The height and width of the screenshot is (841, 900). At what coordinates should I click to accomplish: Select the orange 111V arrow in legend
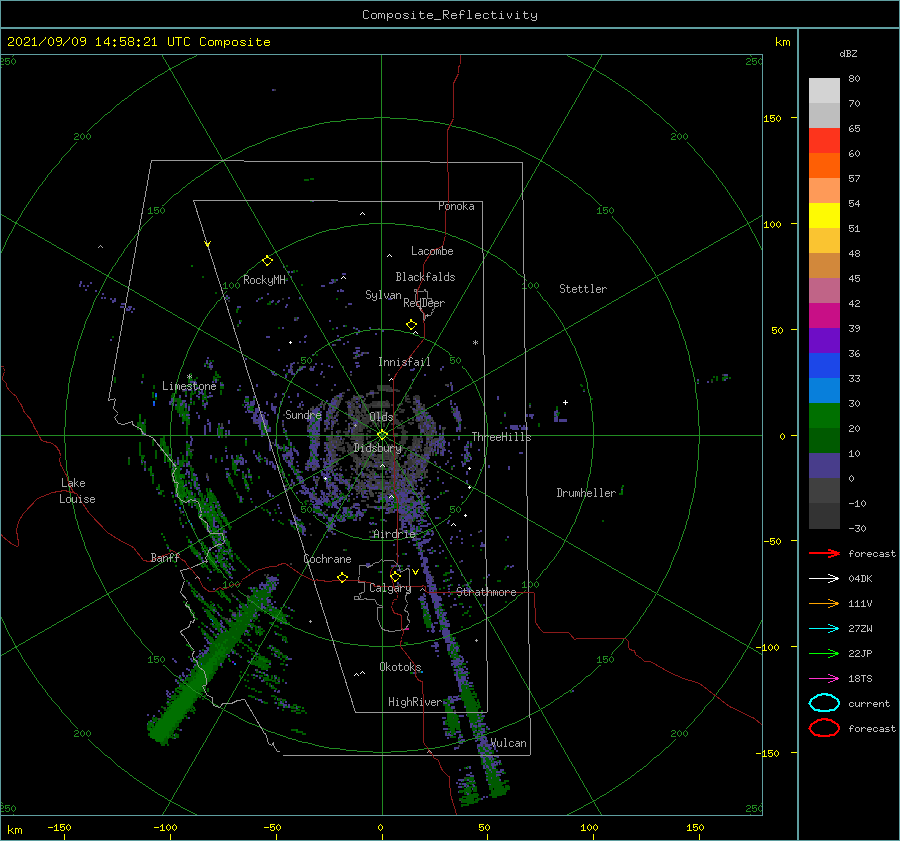coord(824,603)
